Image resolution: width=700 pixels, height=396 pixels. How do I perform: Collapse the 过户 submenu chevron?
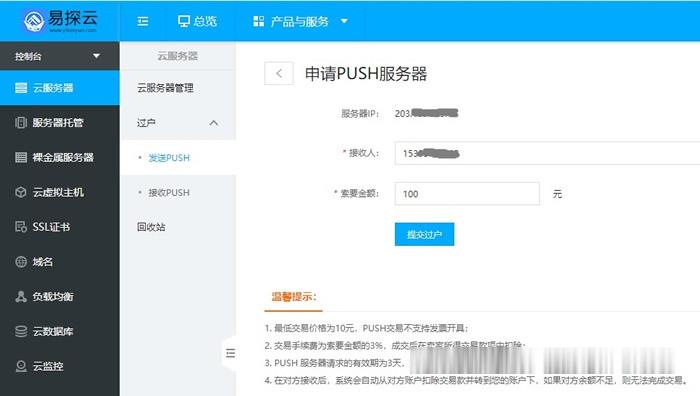click(x=214, y=123)
